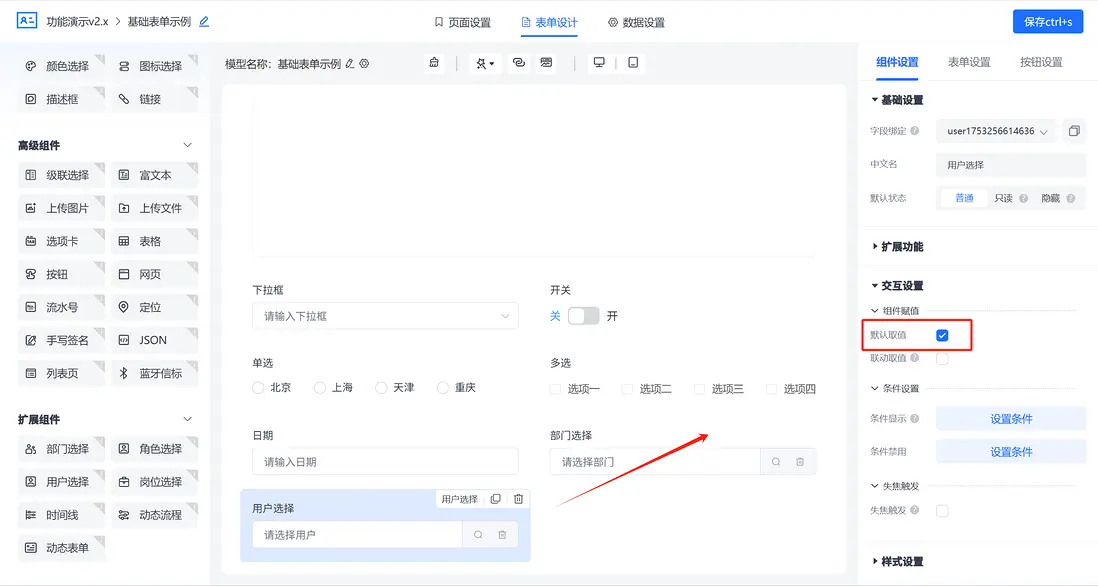Screen dimensions: 1098x586
Task: Open the link toolbar icon
Action: [x=519, y=62]
